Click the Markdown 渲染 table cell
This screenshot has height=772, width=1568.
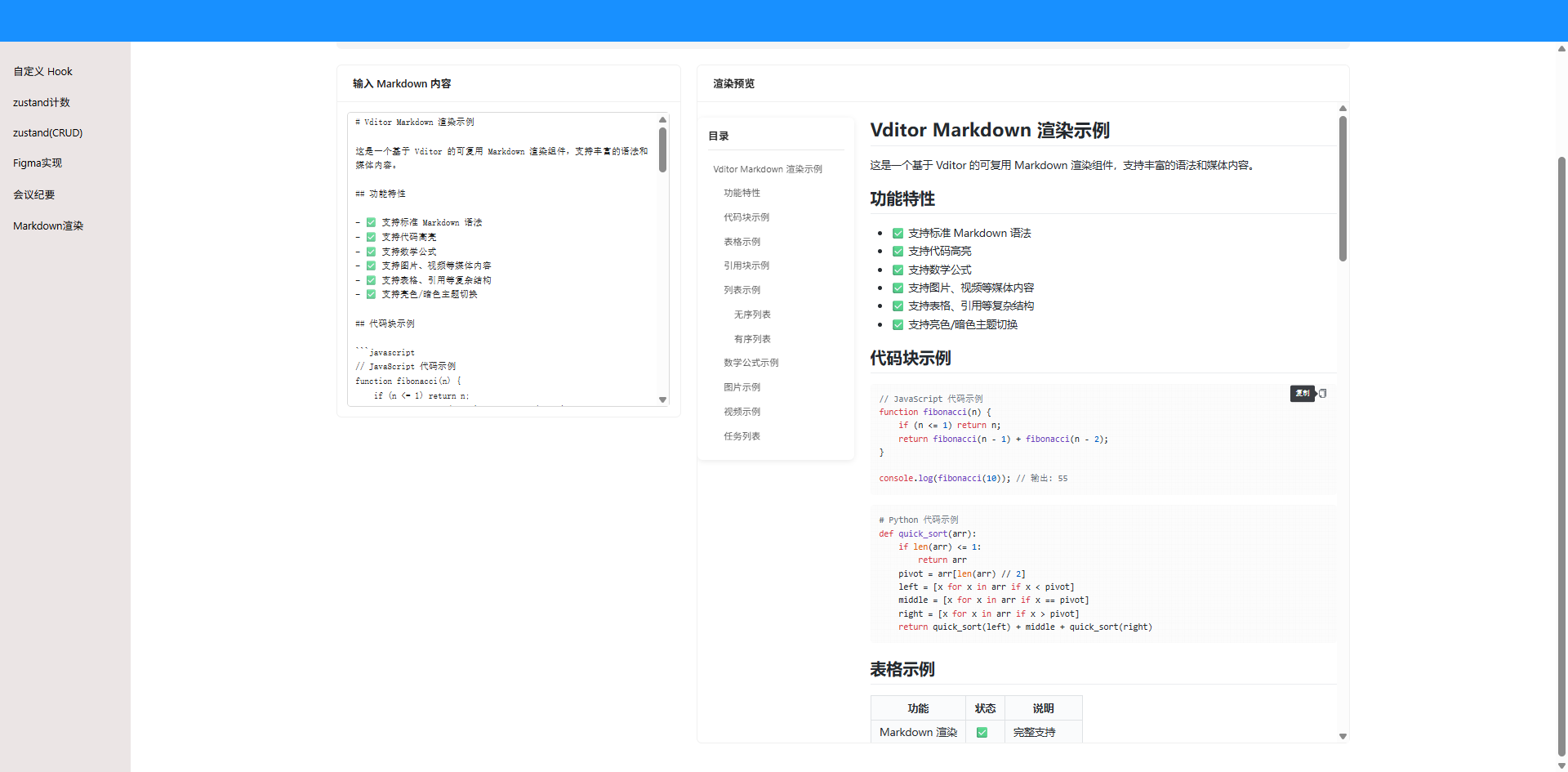[918, 732]
